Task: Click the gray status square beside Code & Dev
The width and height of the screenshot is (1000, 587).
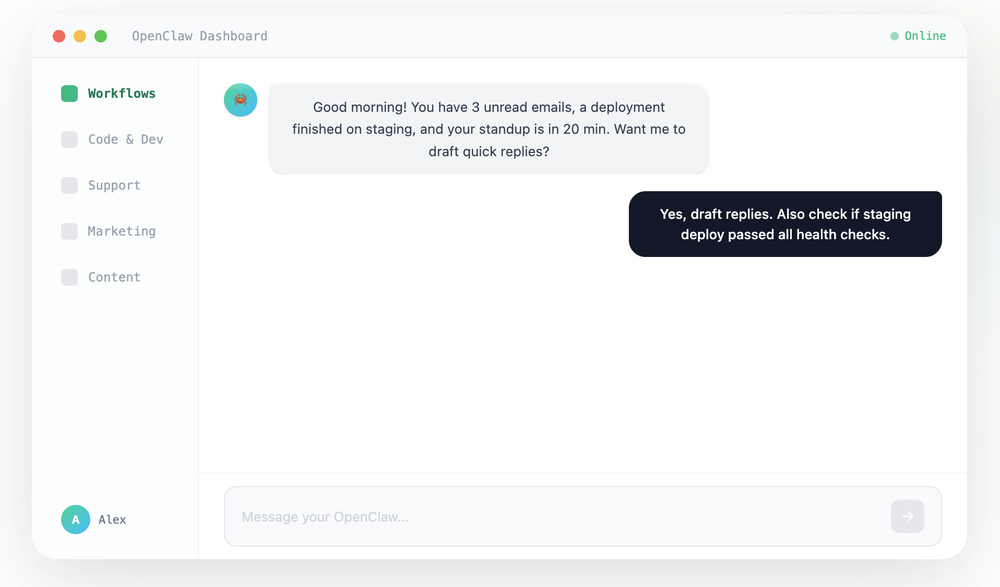Action: pos(69,139)
